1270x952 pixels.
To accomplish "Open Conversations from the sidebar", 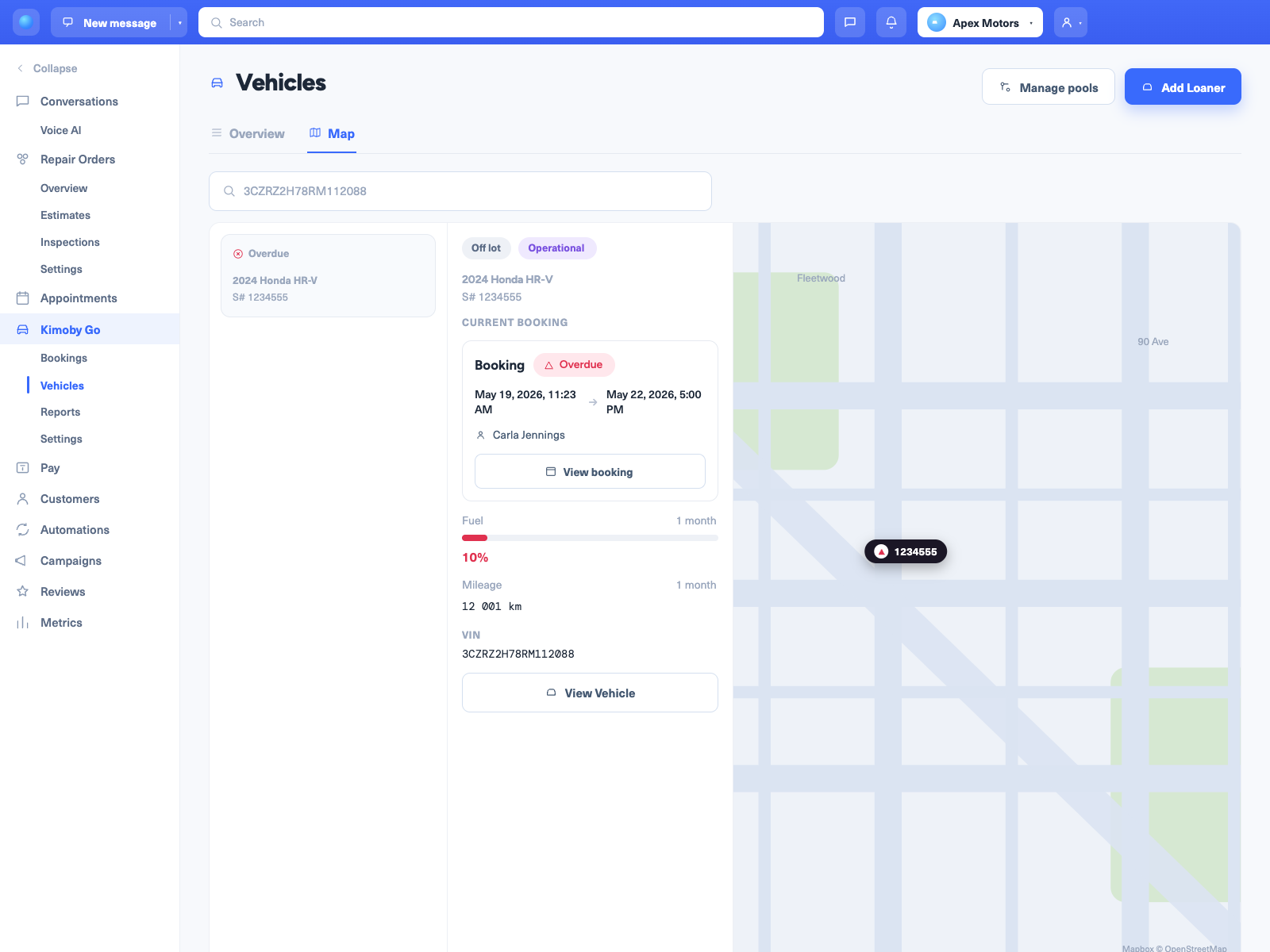I will (x=79, y=102).
